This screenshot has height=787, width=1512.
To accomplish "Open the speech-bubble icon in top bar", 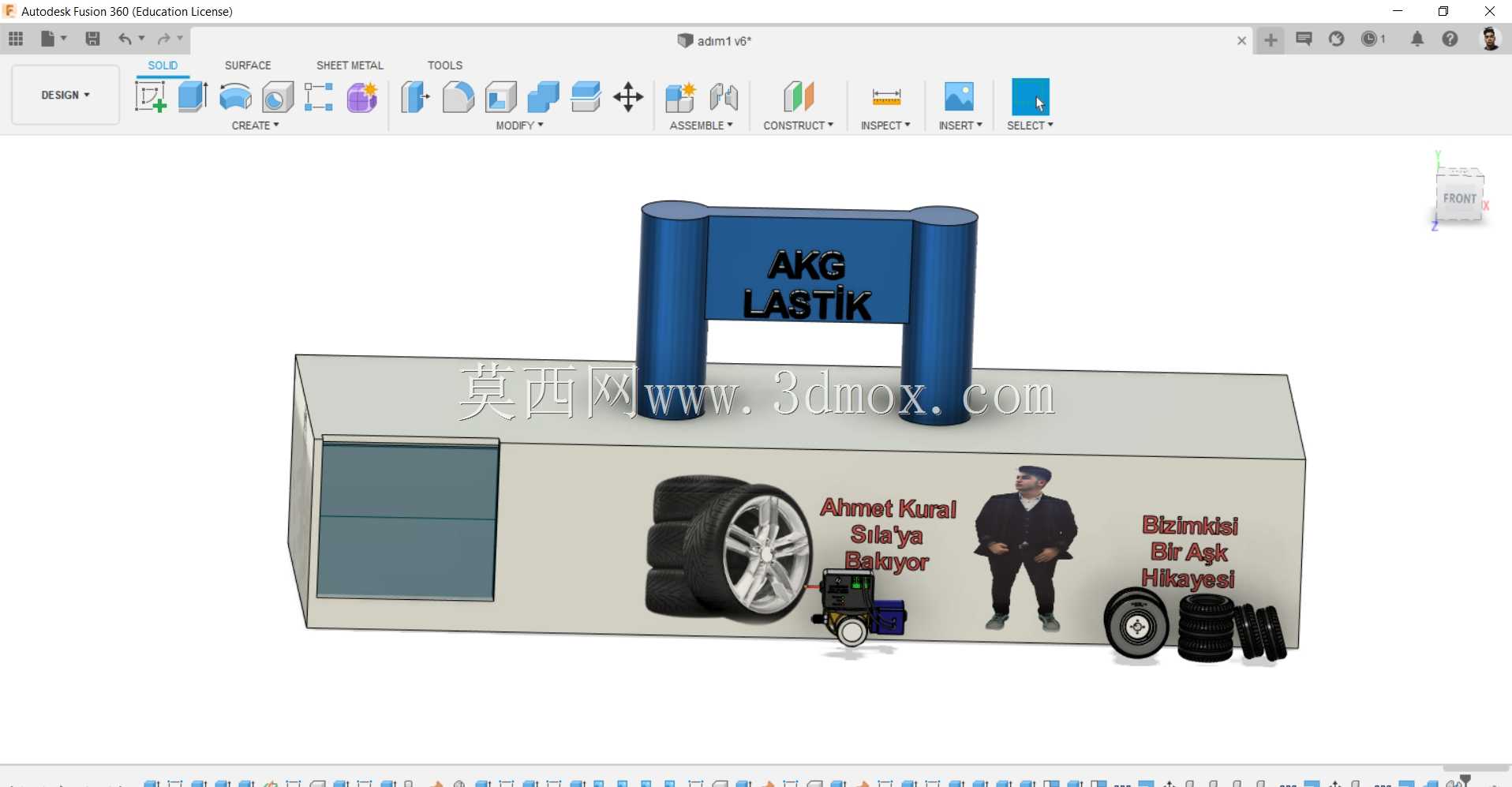I will click(x=1304, y=39).
